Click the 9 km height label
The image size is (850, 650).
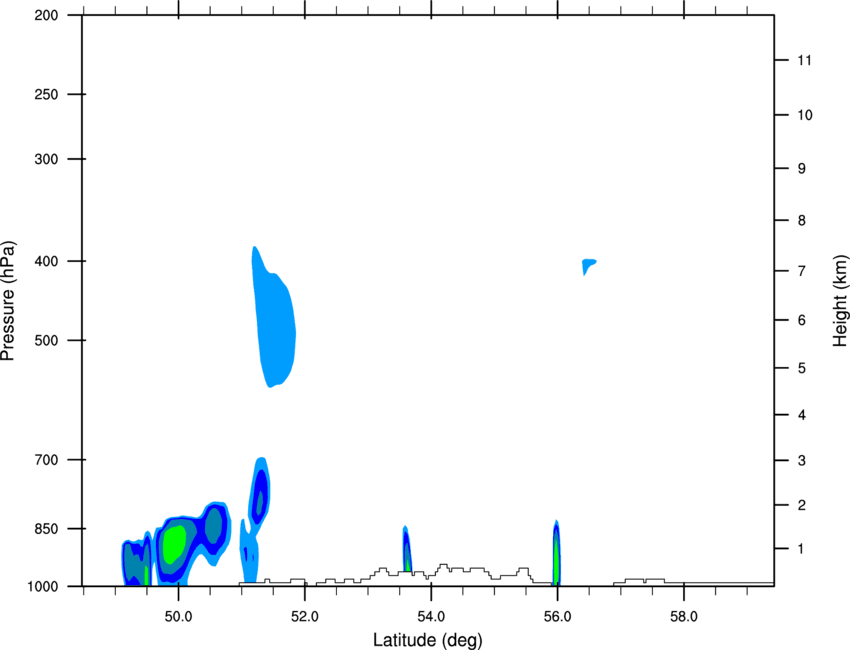click(x=802, y=169)
